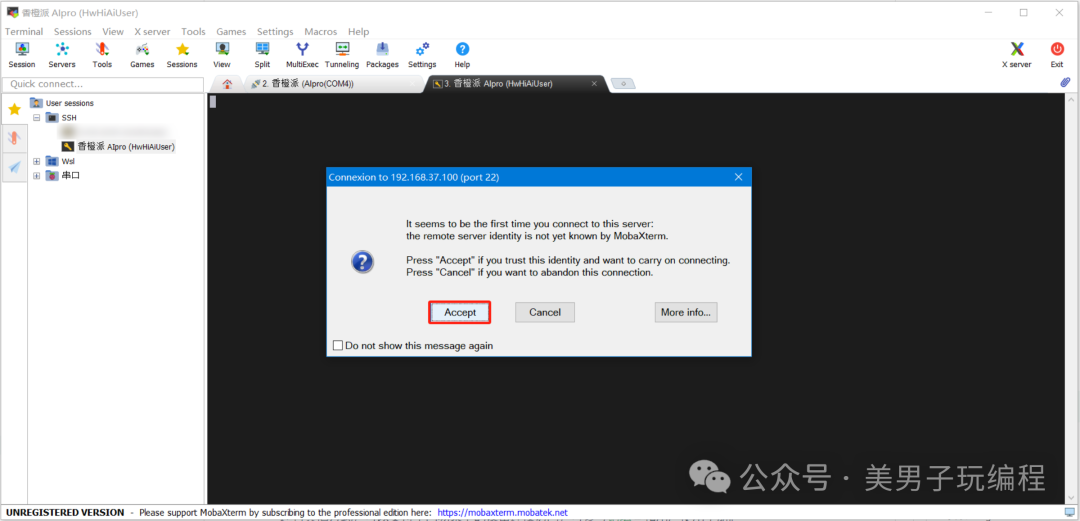Image resolution: width=1080 pixels, height=521 pixels.
Task: Open the Tunneling toolbar icon
Action: click(342, 54)
